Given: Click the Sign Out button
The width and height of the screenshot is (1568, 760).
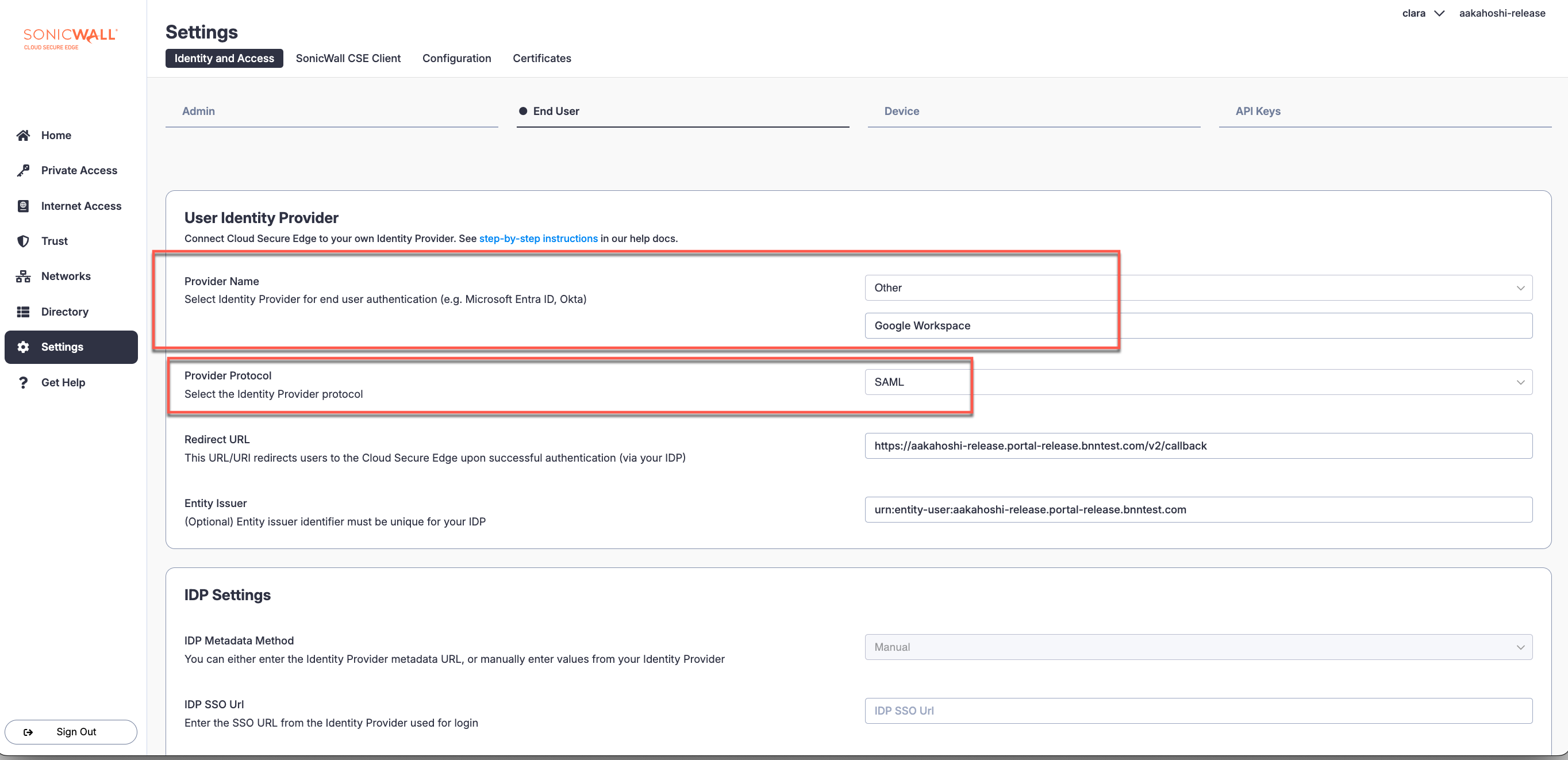Looking at the screenshot, I should pyautogui.click(x=71, y=732).
